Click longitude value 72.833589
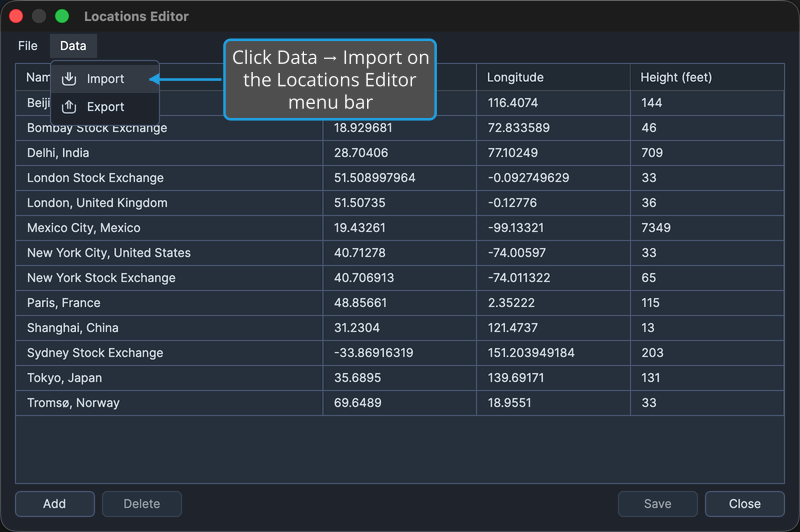 [519, 128]
